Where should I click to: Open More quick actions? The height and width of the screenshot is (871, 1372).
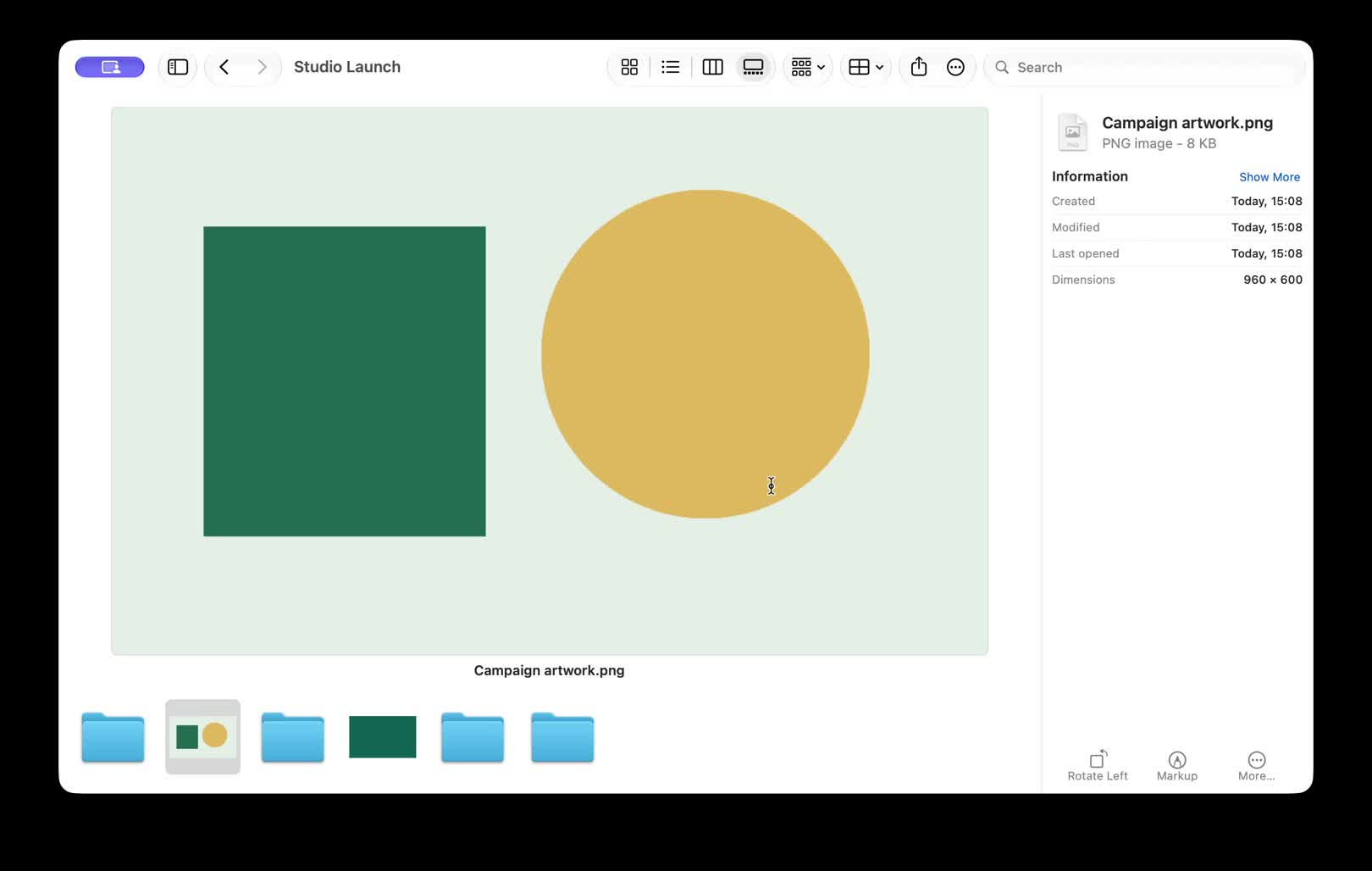pos(1256,765)
